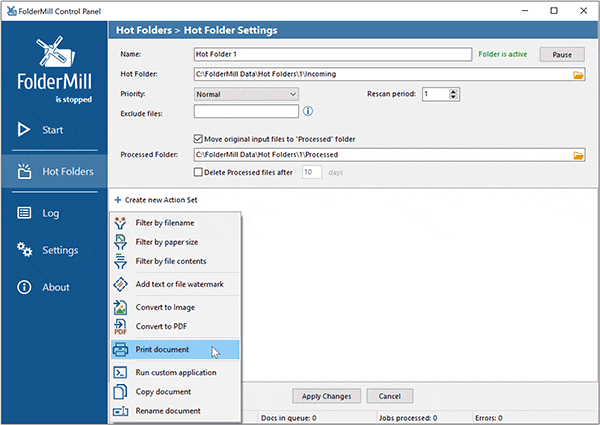
Task: Click the Filter by paper size icon
Action: coord(120,242)
